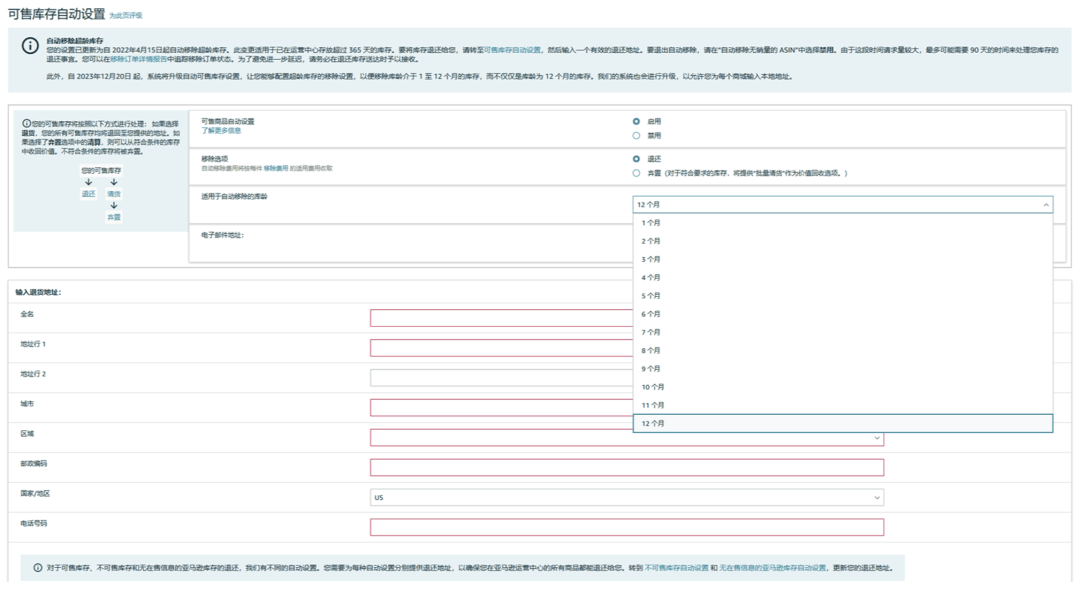Open the 了解更多信息 link
This screenshot has height=590, width=1080.
[x=221, y=131]
